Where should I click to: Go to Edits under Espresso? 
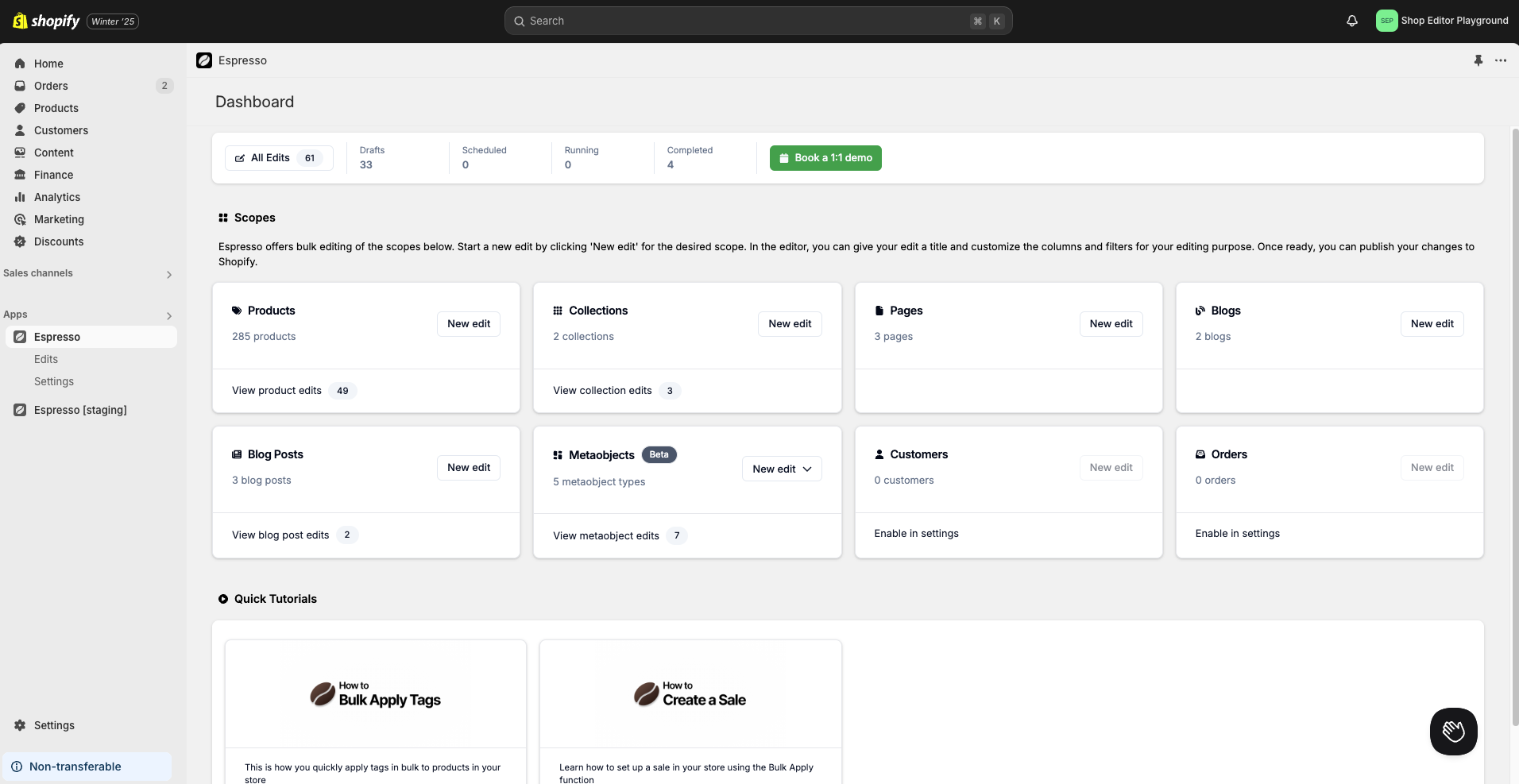pyautogui.click(x=46, y=359)
